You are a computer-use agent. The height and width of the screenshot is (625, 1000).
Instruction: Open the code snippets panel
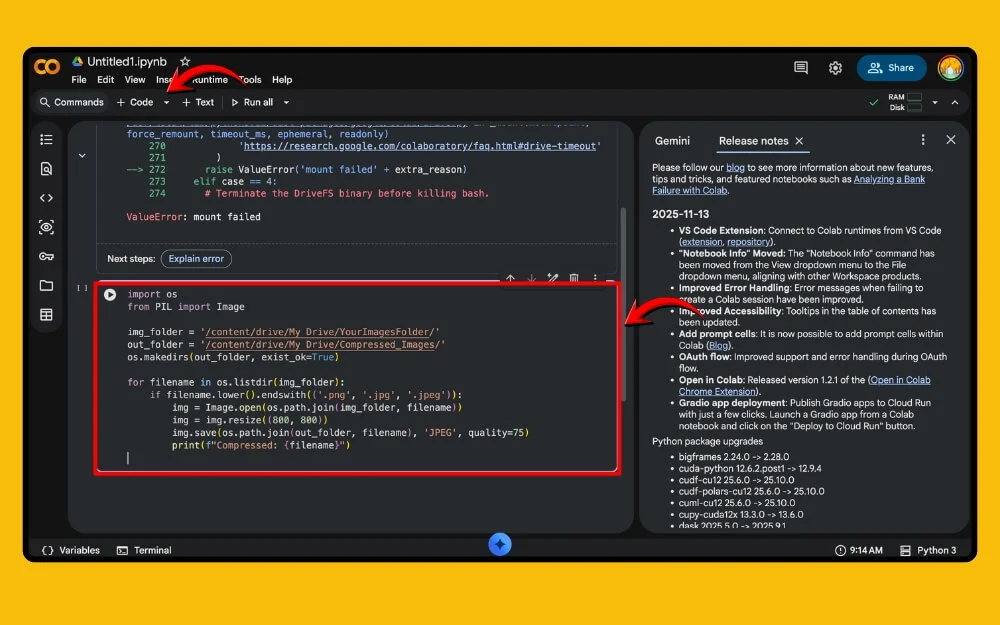pos(46,197)
